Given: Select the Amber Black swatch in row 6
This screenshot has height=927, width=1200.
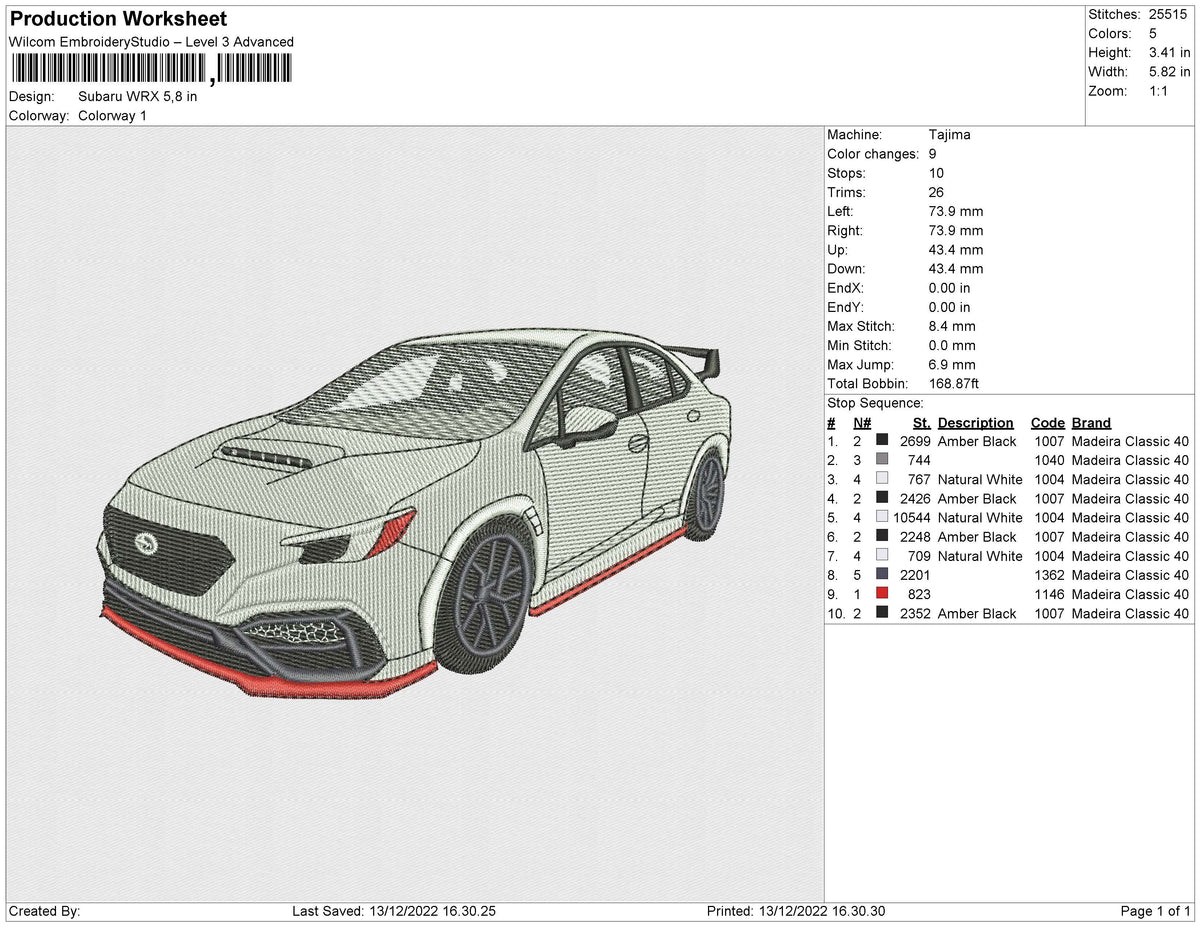Looking at the screenshot, I should pyautogui.click(x=882, y=537).
